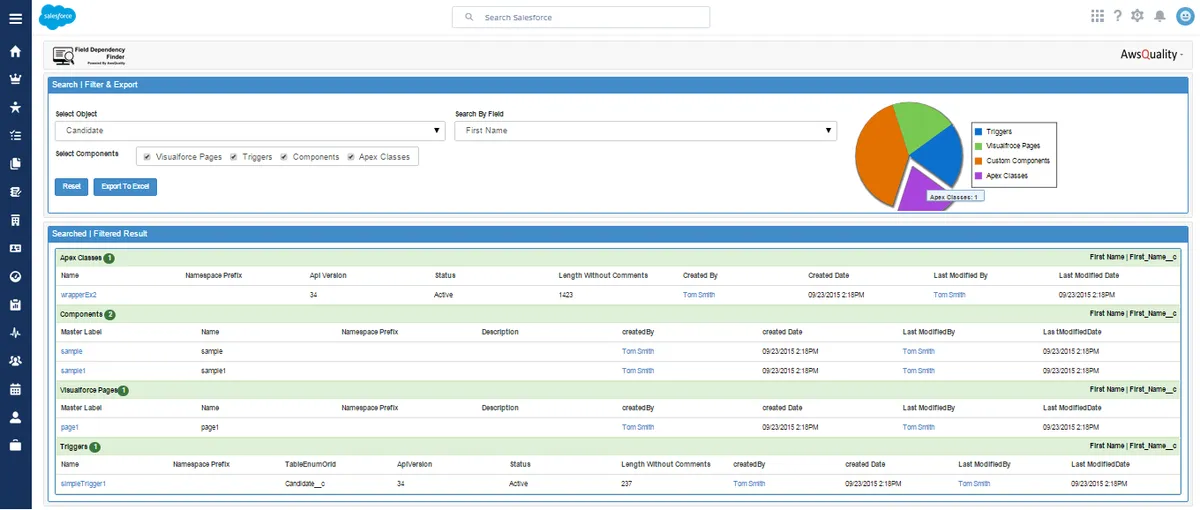1200x510 pixels.
Task: Open the Calendar sidebar icon
Action: (x=15, y=389)
